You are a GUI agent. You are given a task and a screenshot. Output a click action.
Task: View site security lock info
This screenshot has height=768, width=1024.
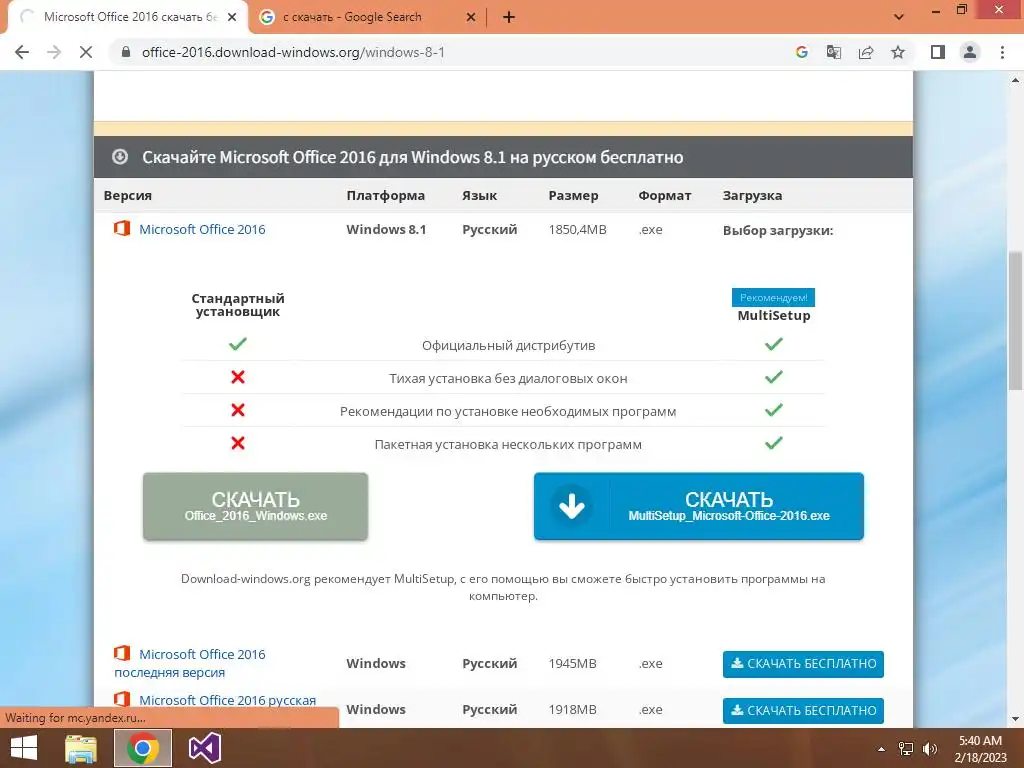pyautogui.click(x=126, y=52)
